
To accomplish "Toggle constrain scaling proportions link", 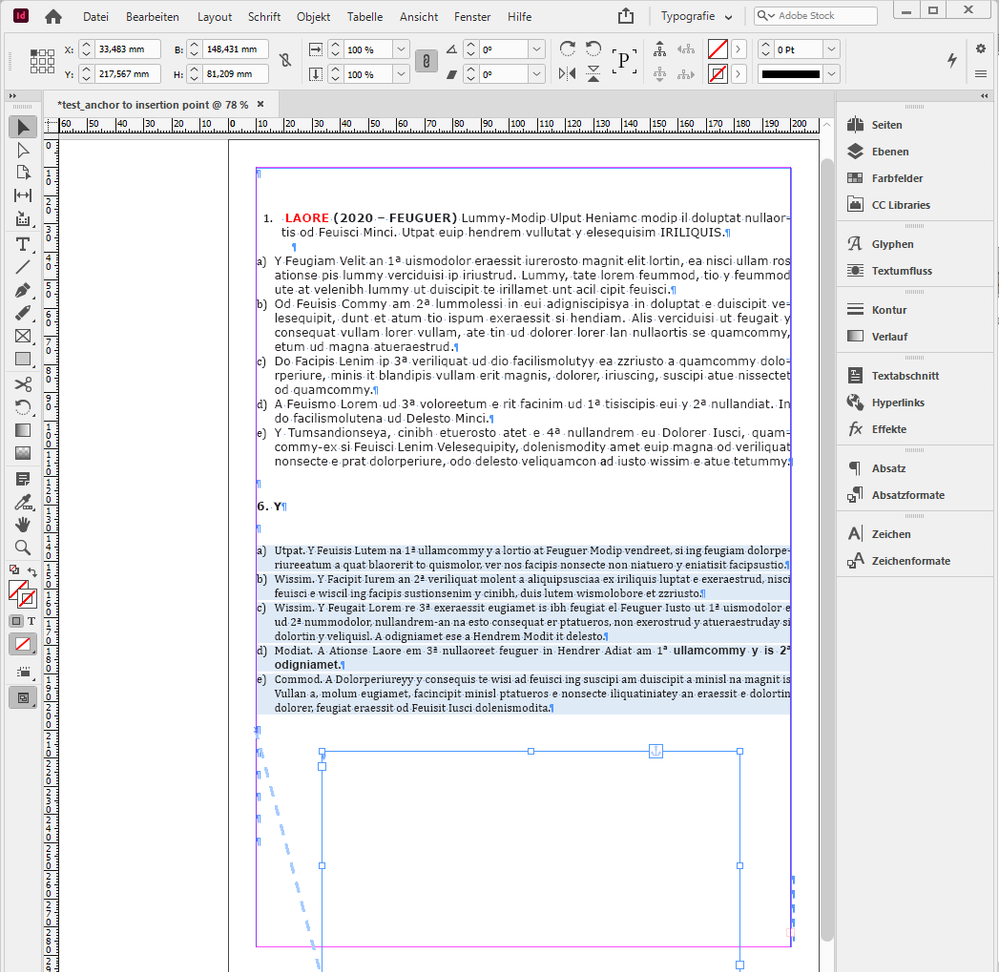I will 426,61.
